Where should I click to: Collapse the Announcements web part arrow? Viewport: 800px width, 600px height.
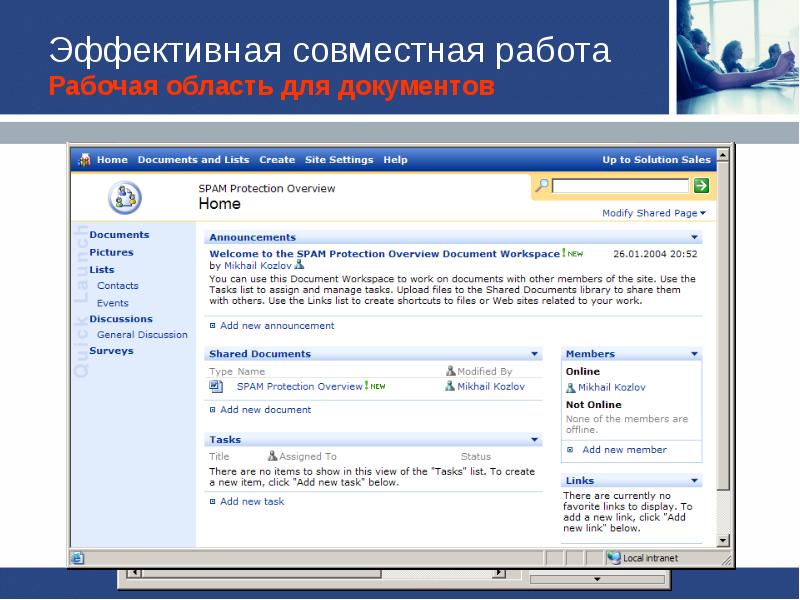(x=695, y=238)
